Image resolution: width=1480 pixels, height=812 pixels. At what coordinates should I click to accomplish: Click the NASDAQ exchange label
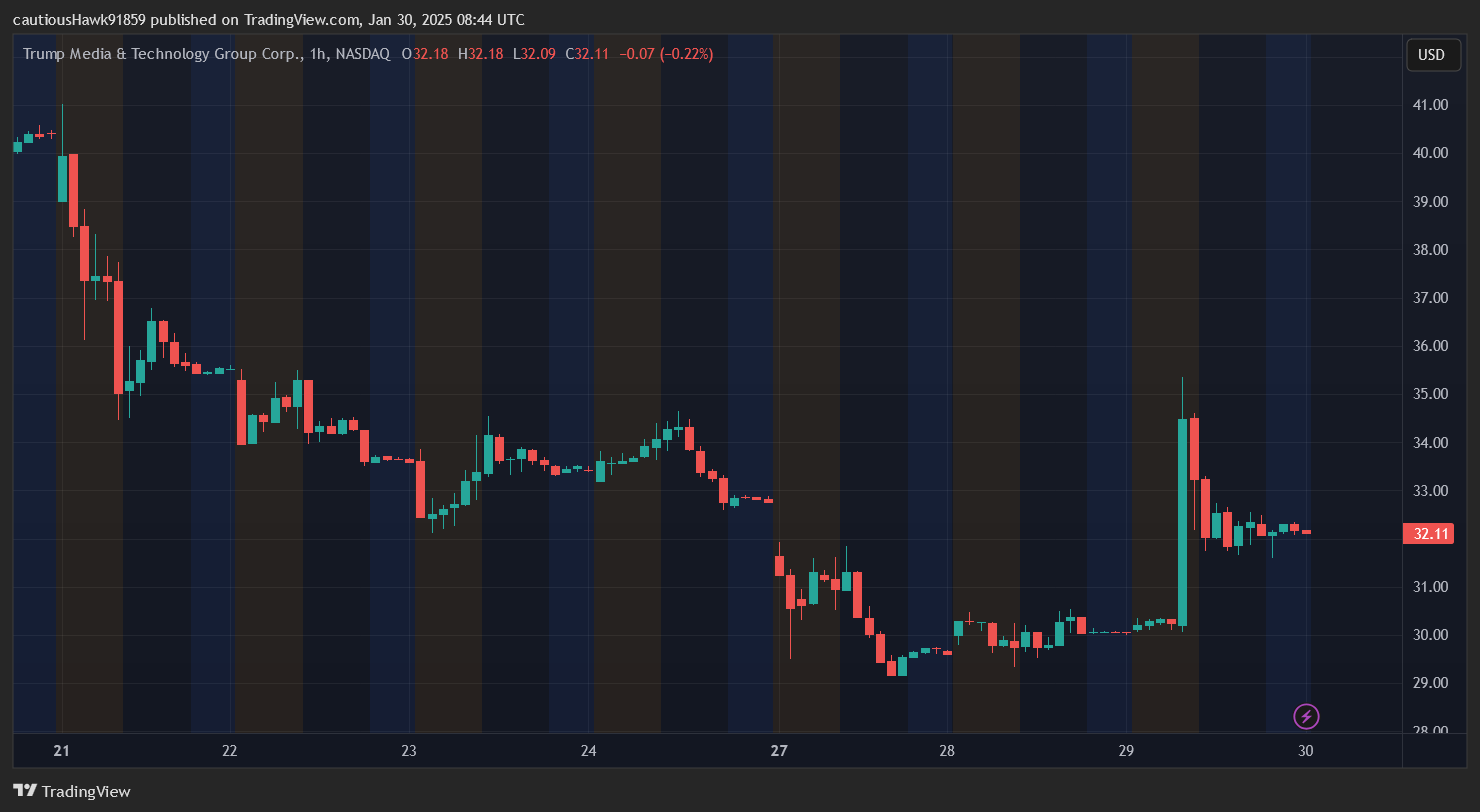[x=362, y=54]
